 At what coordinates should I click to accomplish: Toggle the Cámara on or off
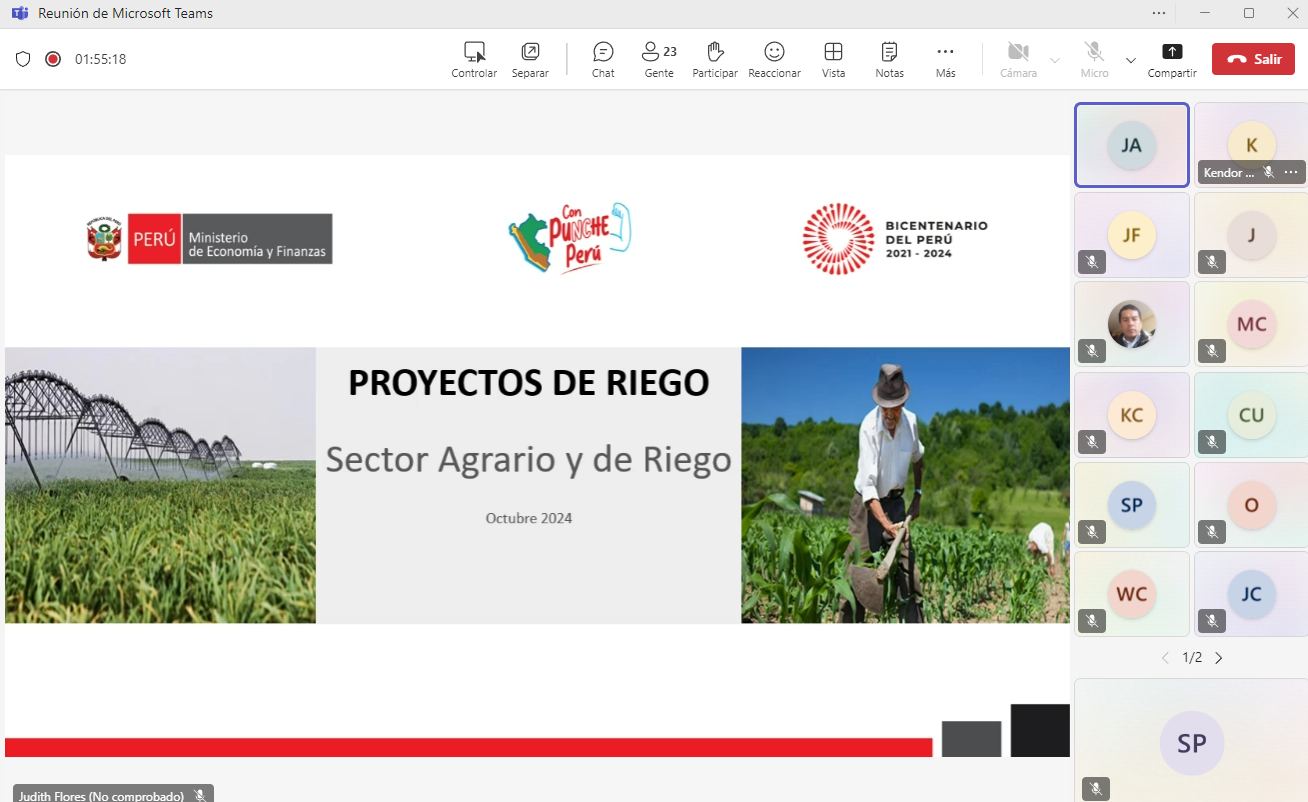[x=1018, y=59]
